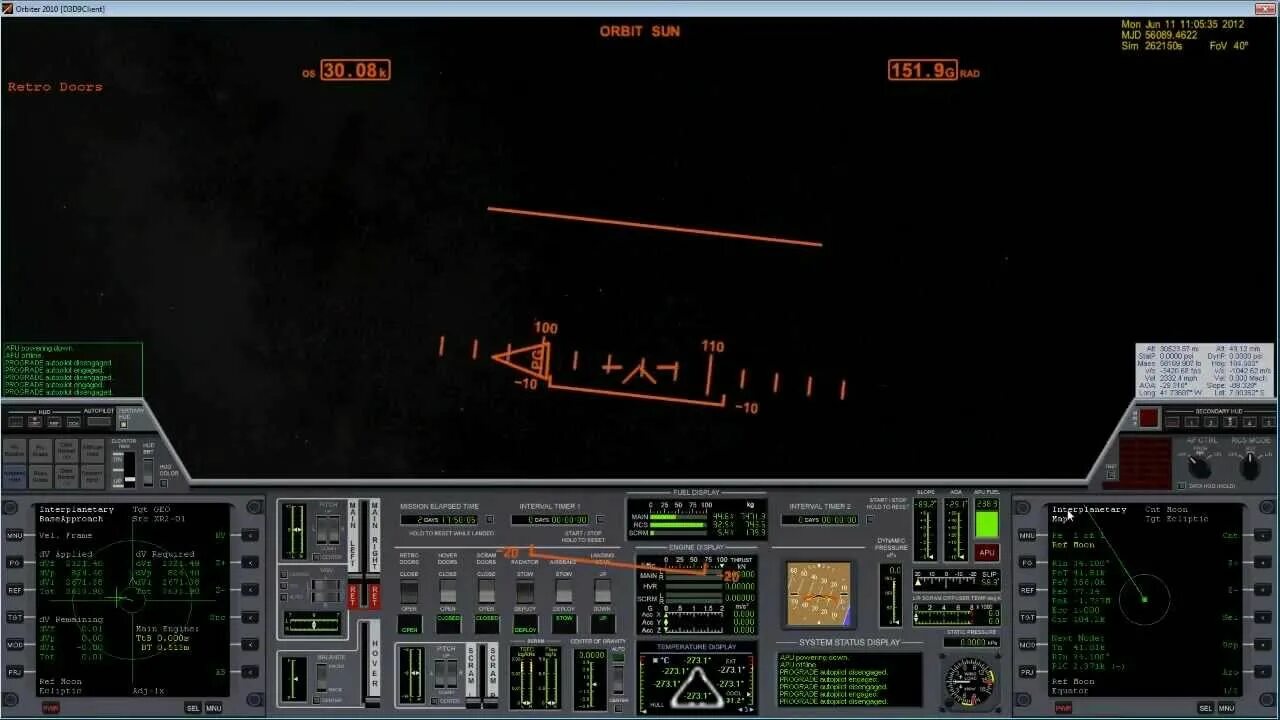Click the artificial horizon indicator

click(819, 593)
